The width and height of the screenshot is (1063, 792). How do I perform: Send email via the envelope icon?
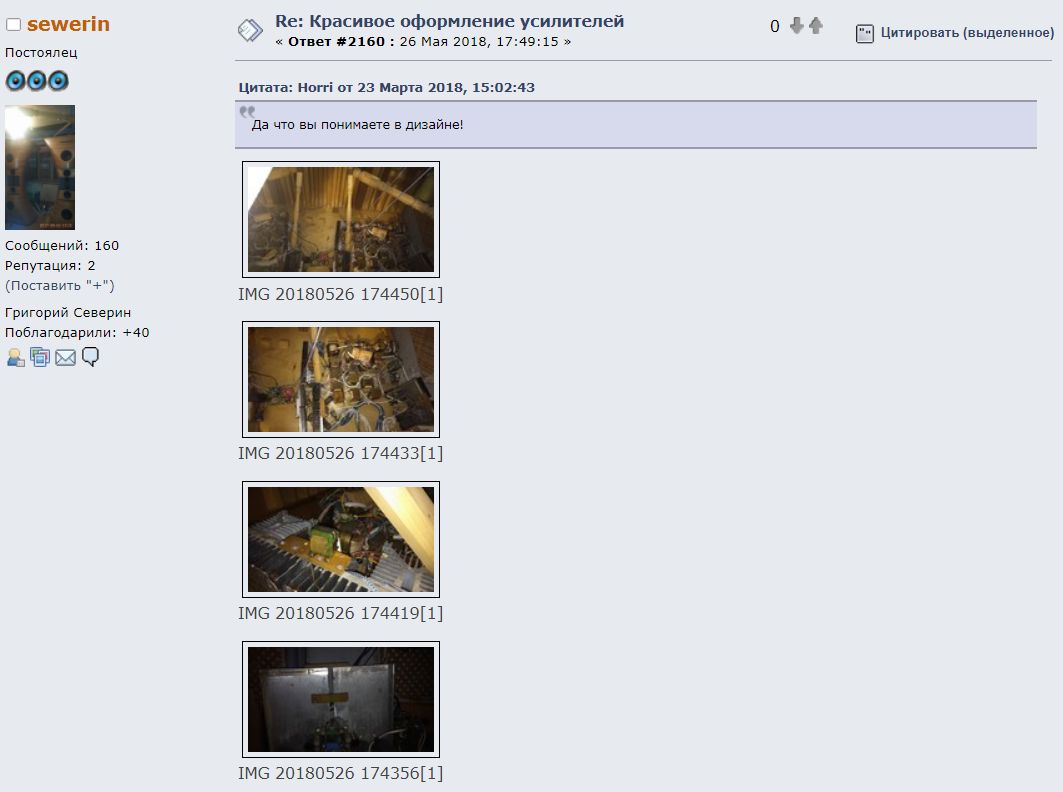point(65,357)
